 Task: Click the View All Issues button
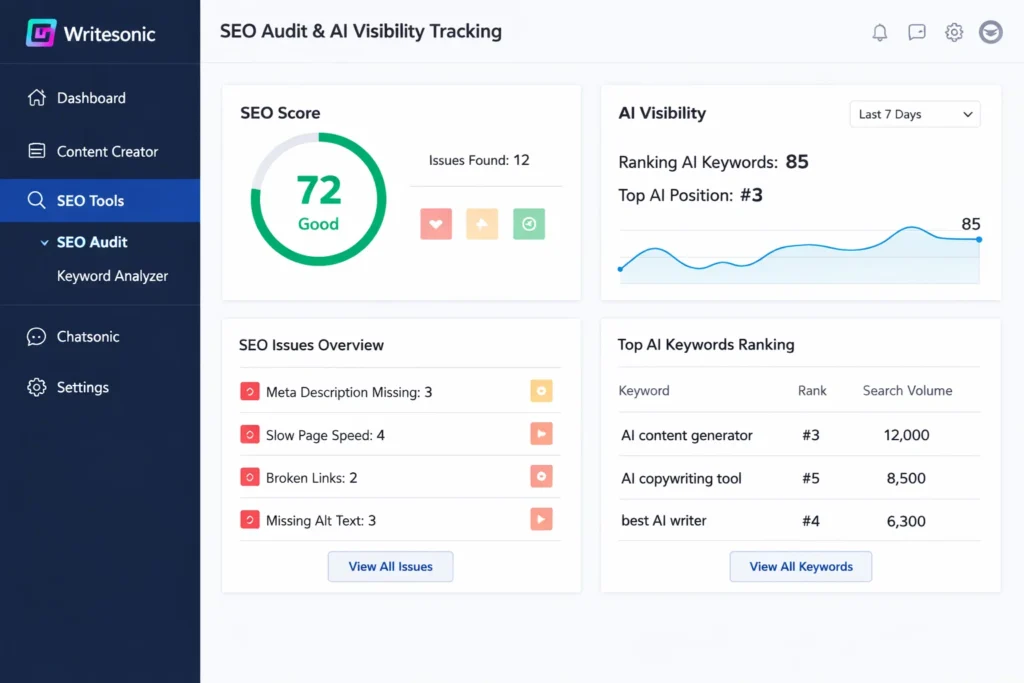click(x=390, y=566)
